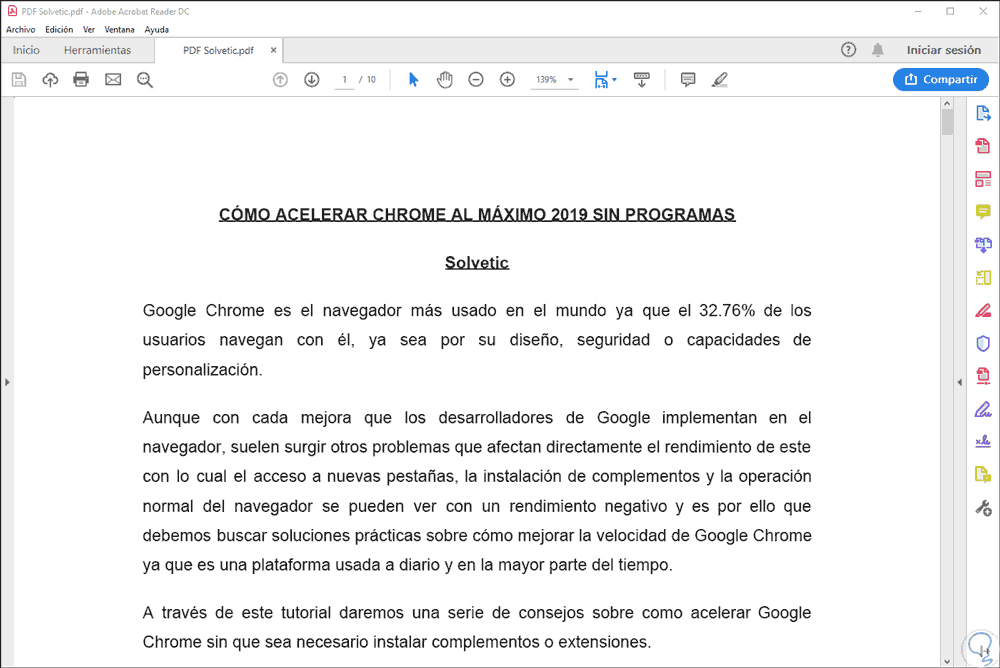The width and height of the screenshot is (1000, 668).
Task: Open Export PDF tool in sidebar
Action: [x=983, y=114]
